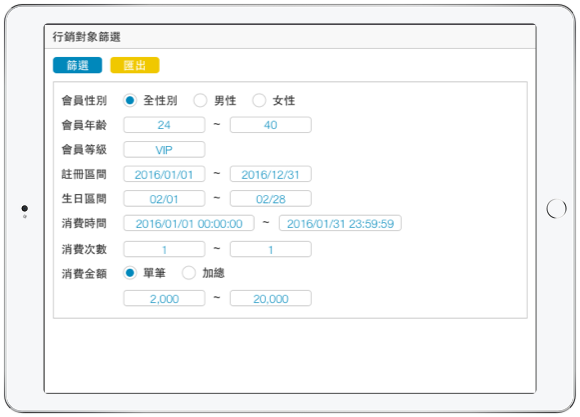Click purchase time end field 2016/01/31 23:59:59

340,223
